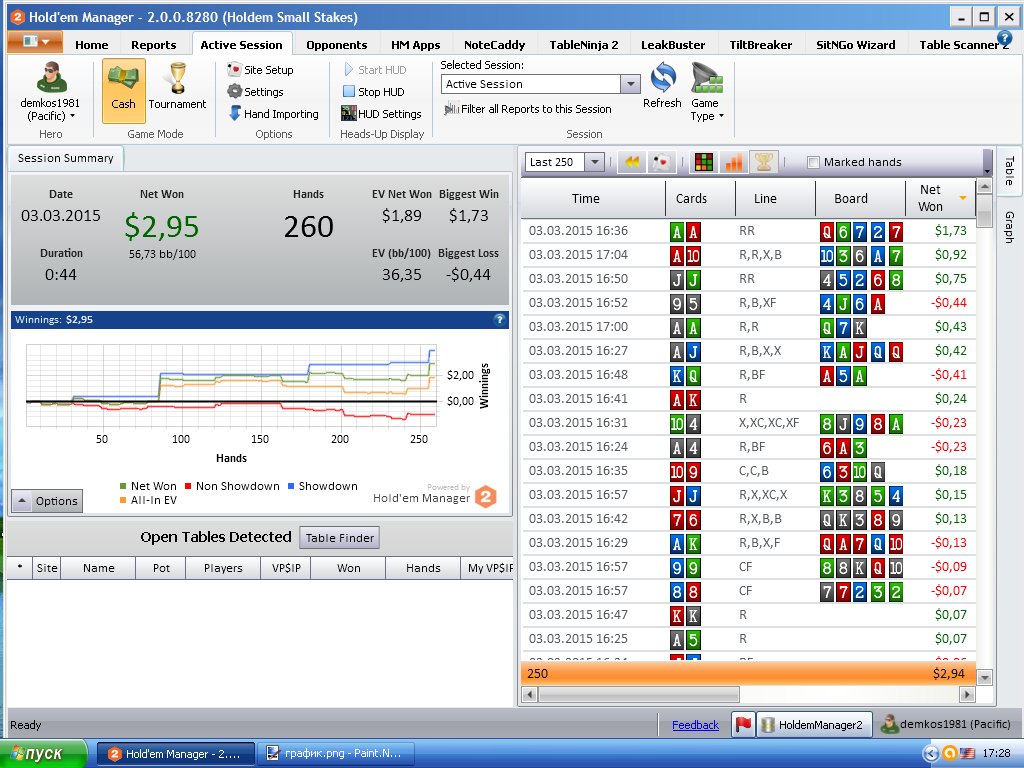The width and height of the screenshot is (1024, 768).
Task: Select Cash game mode
Action: click(123, 91)
